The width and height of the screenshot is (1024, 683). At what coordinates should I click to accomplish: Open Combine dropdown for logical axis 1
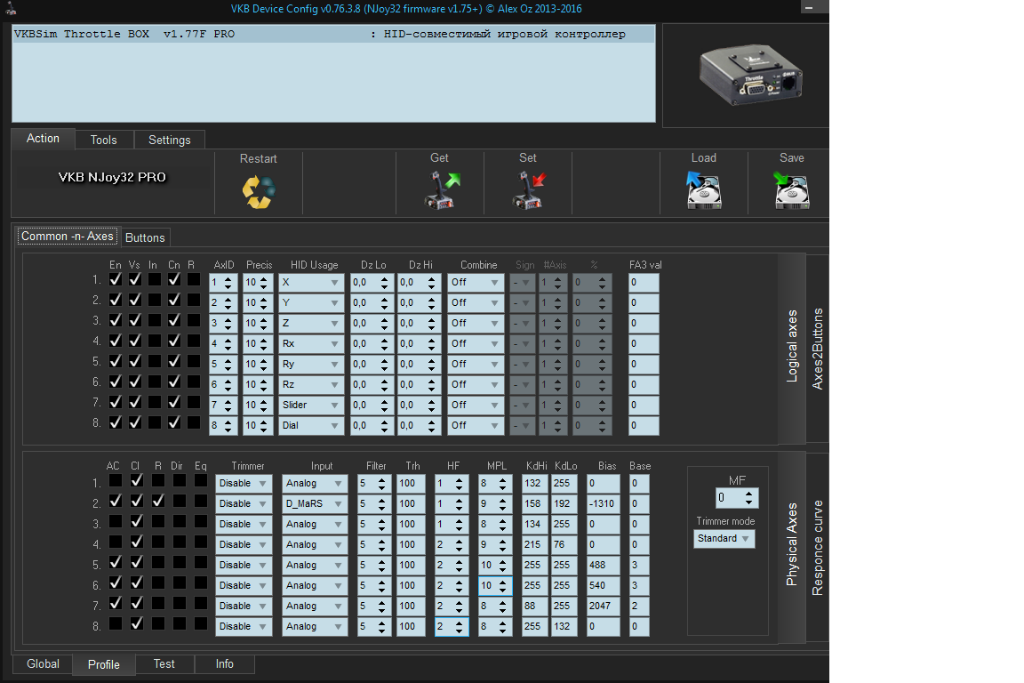click(475, 283)
